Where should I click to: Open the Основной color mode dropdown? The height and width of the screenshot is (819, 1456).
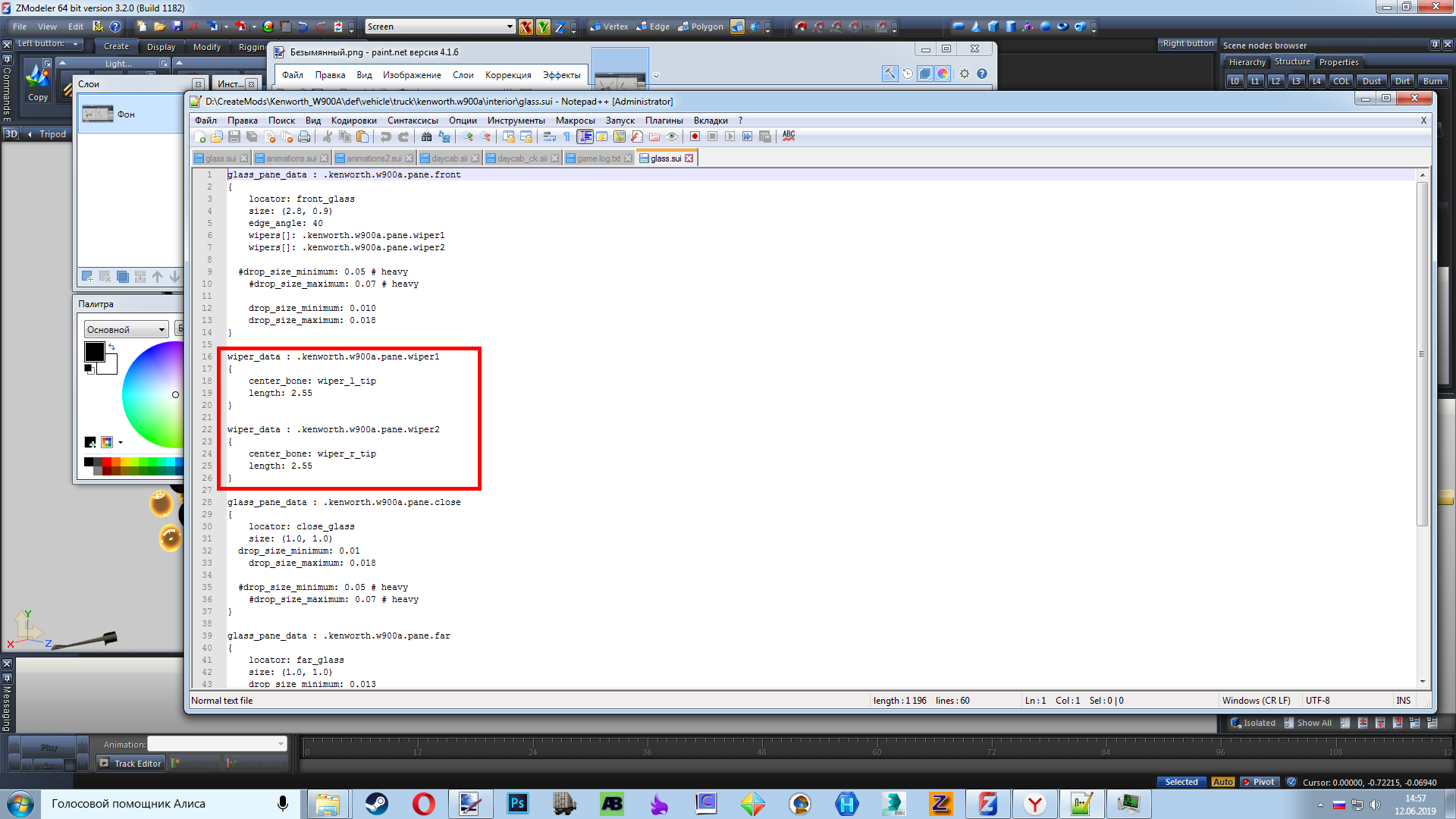point(162,330)
